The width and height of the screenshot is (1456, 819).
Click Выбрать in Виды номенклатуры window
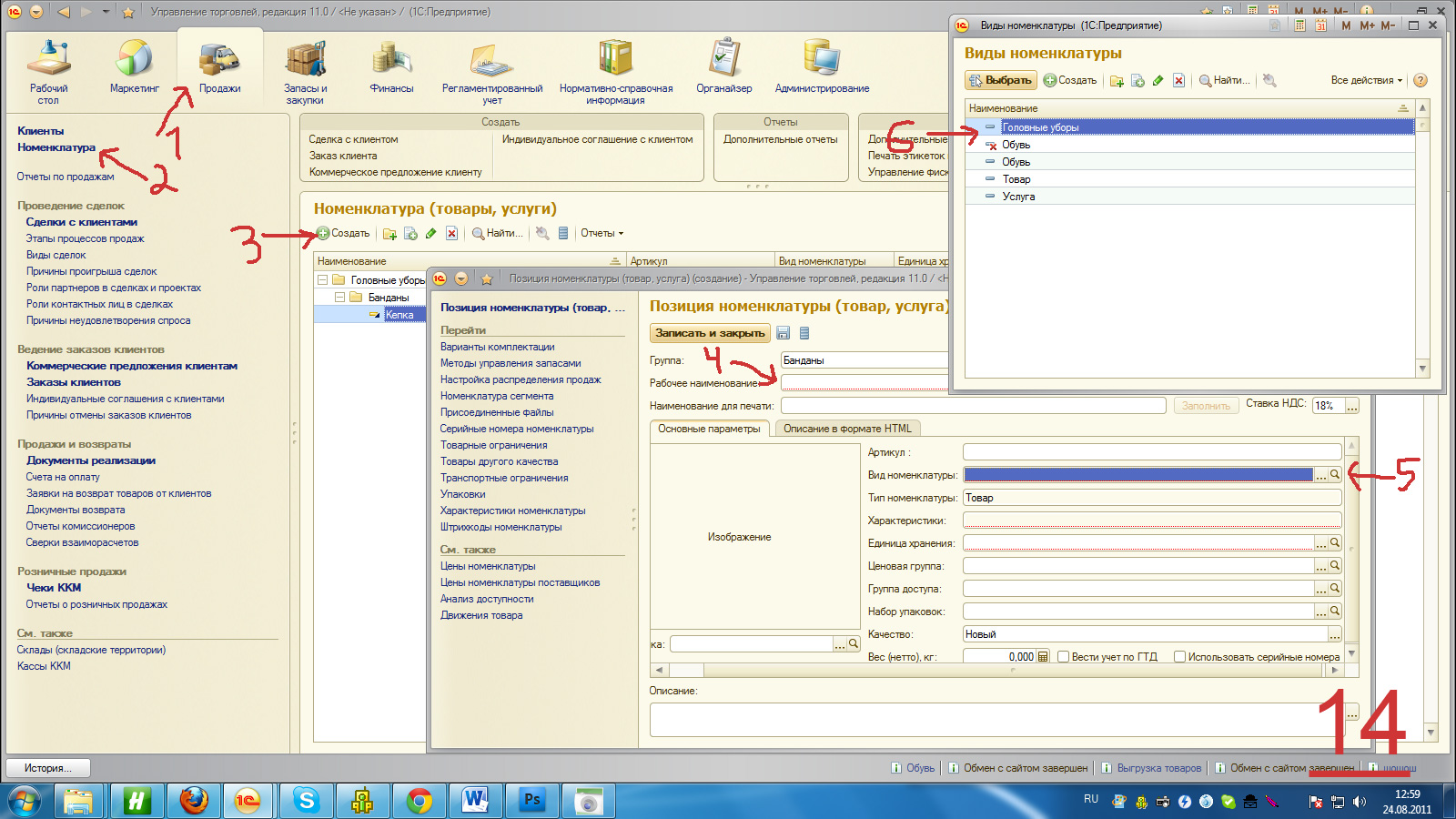pyautogui.click(x=1001, y=80)
